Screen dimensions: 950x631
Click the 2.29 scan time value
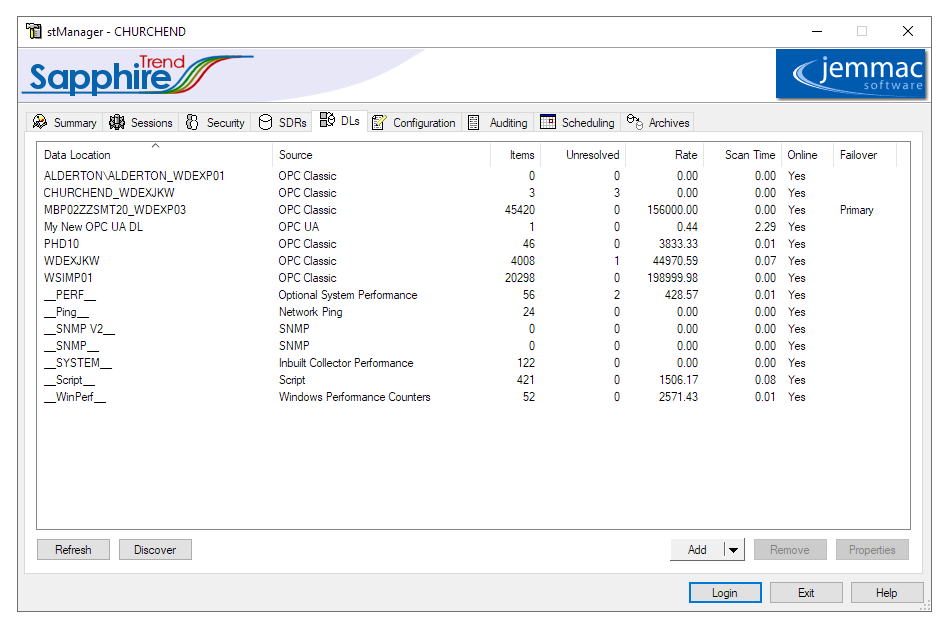[765, 227]
